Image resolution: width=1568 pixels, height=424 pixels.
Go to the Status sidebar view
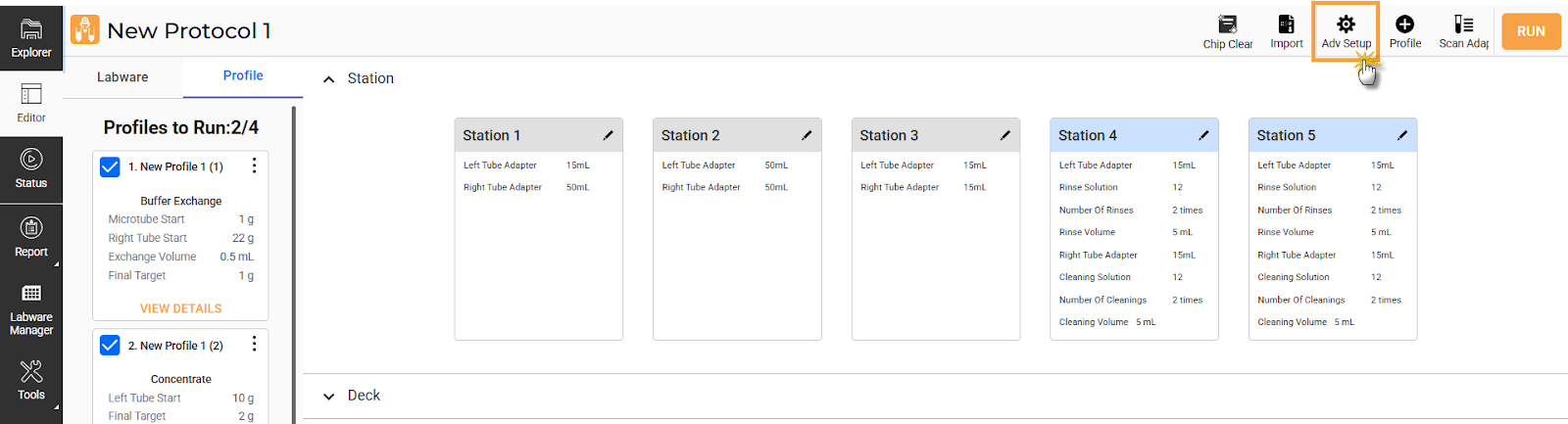tap(31, 168)
